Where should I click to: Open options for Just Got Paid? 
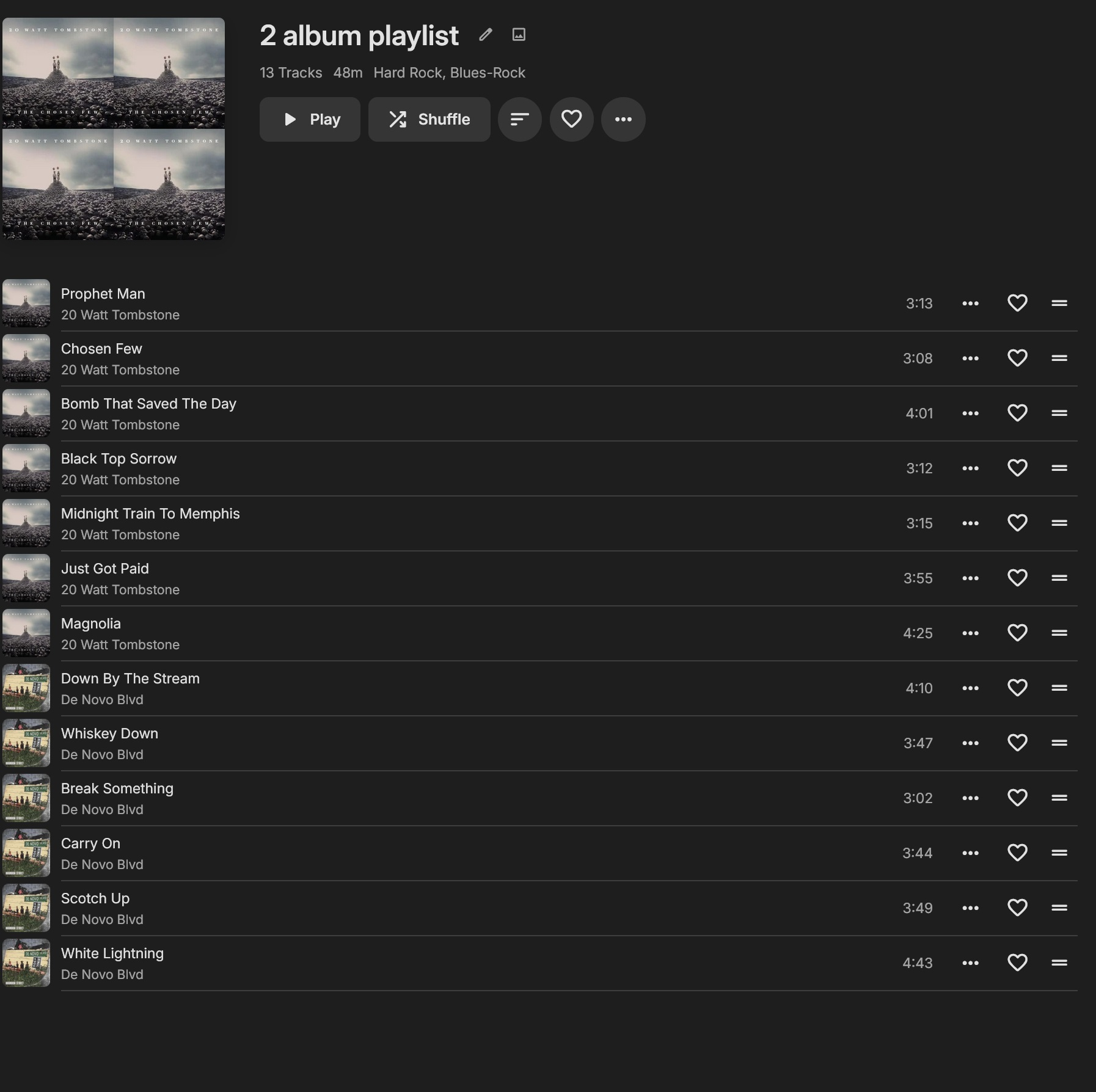pos(970,578)
